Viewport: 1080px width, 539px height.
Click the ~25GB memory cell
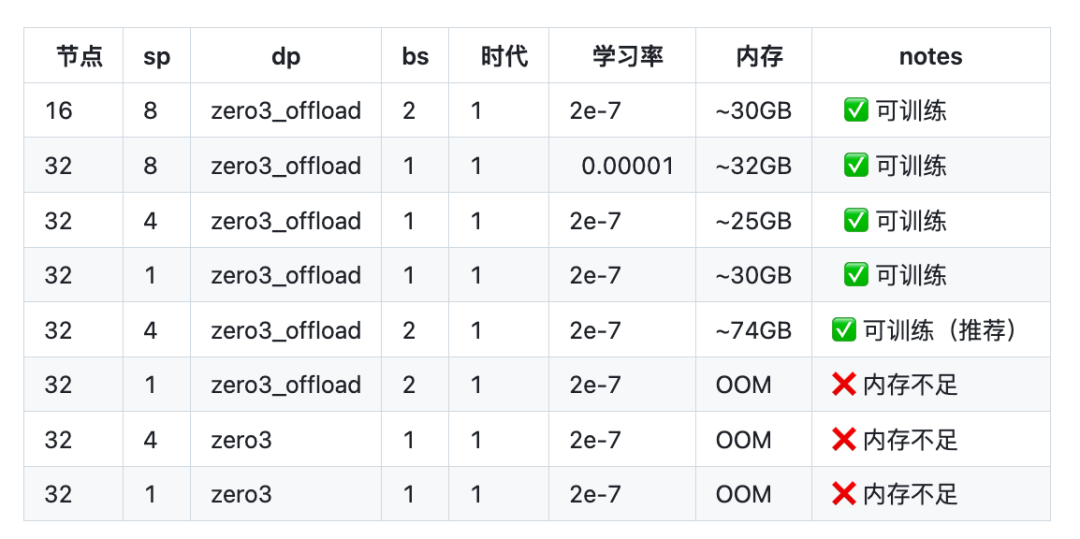[753, 220]
